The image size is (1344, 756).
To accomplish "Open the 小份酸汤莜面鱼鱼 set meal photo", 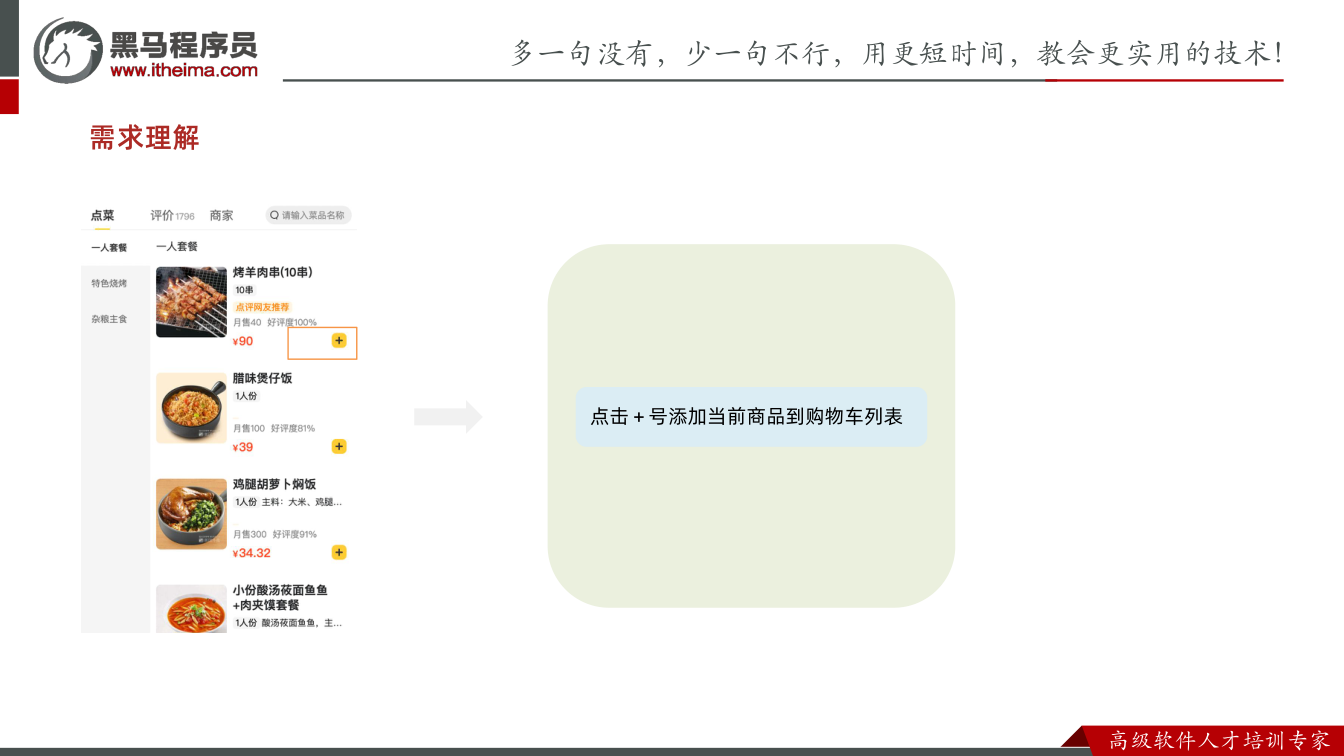I will click(191, 609).
